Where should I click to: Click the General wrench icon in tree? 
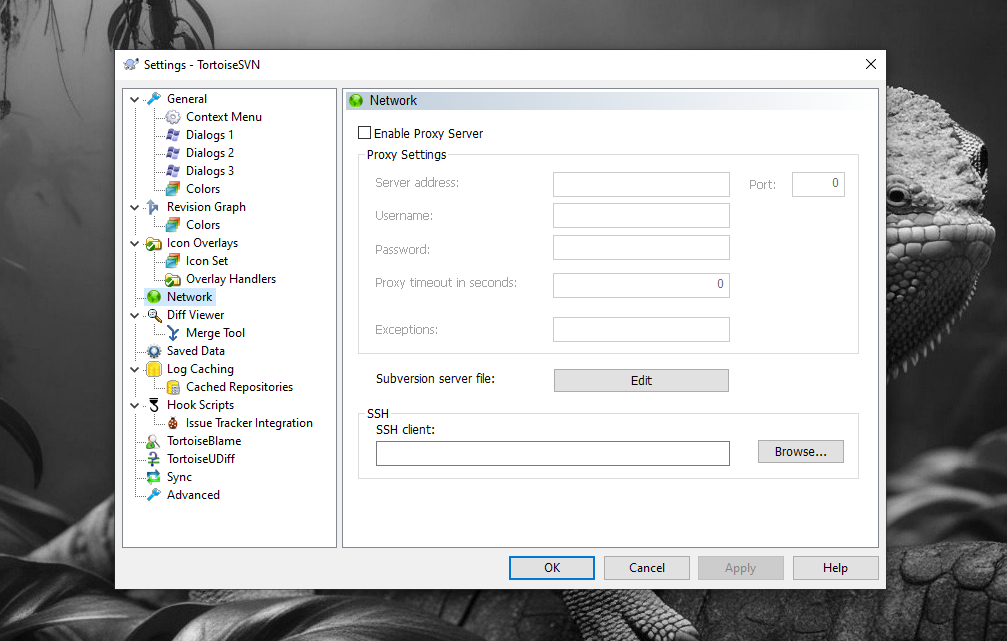[154, 99]
